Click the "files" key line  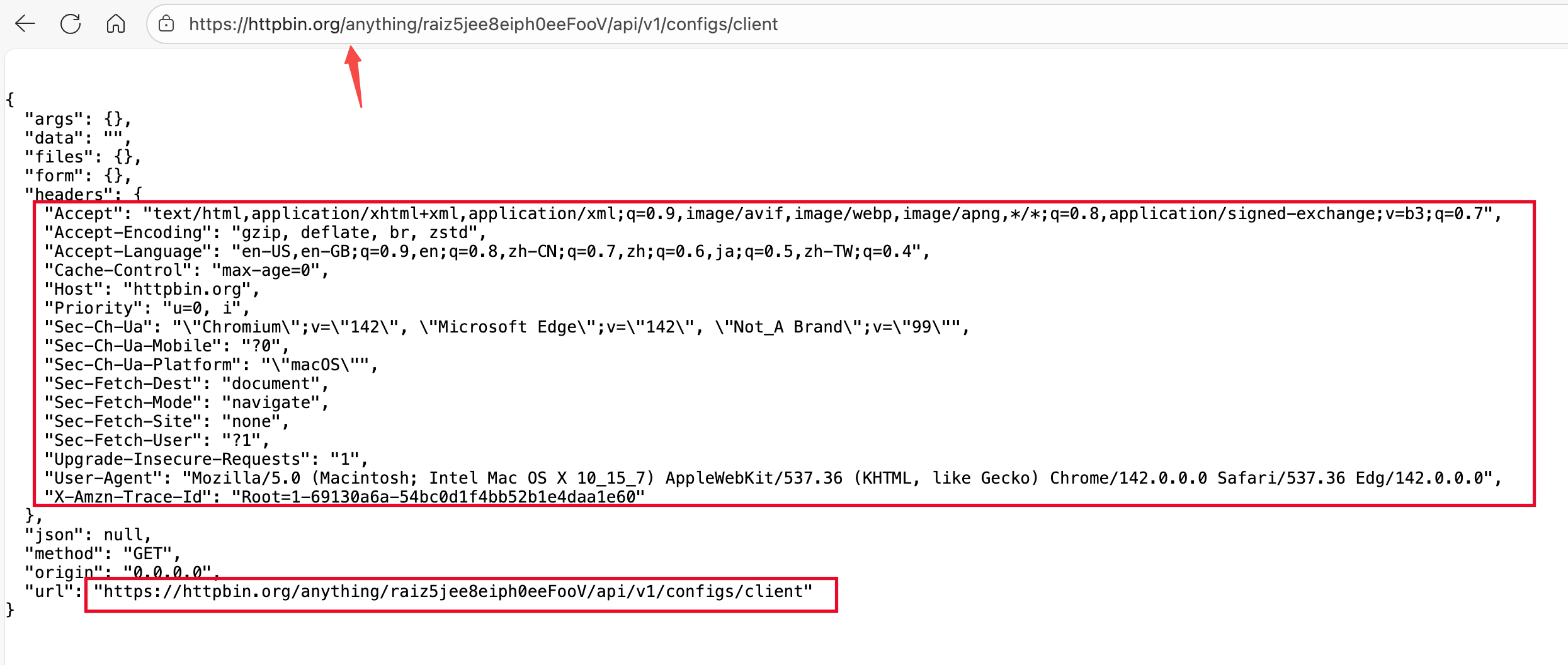click(x=59, y=157)
